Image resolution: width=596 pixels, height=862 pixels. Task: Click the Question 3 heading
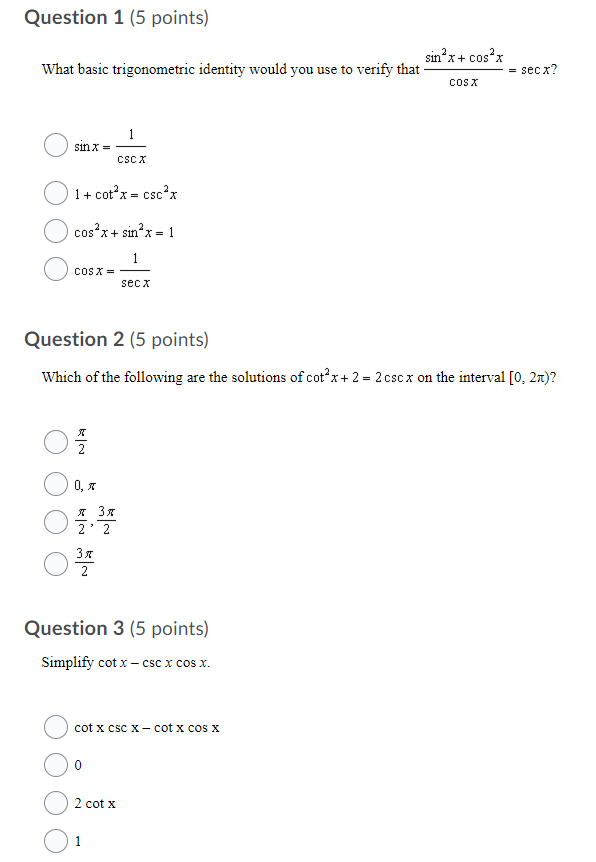(x=75, y=628)
